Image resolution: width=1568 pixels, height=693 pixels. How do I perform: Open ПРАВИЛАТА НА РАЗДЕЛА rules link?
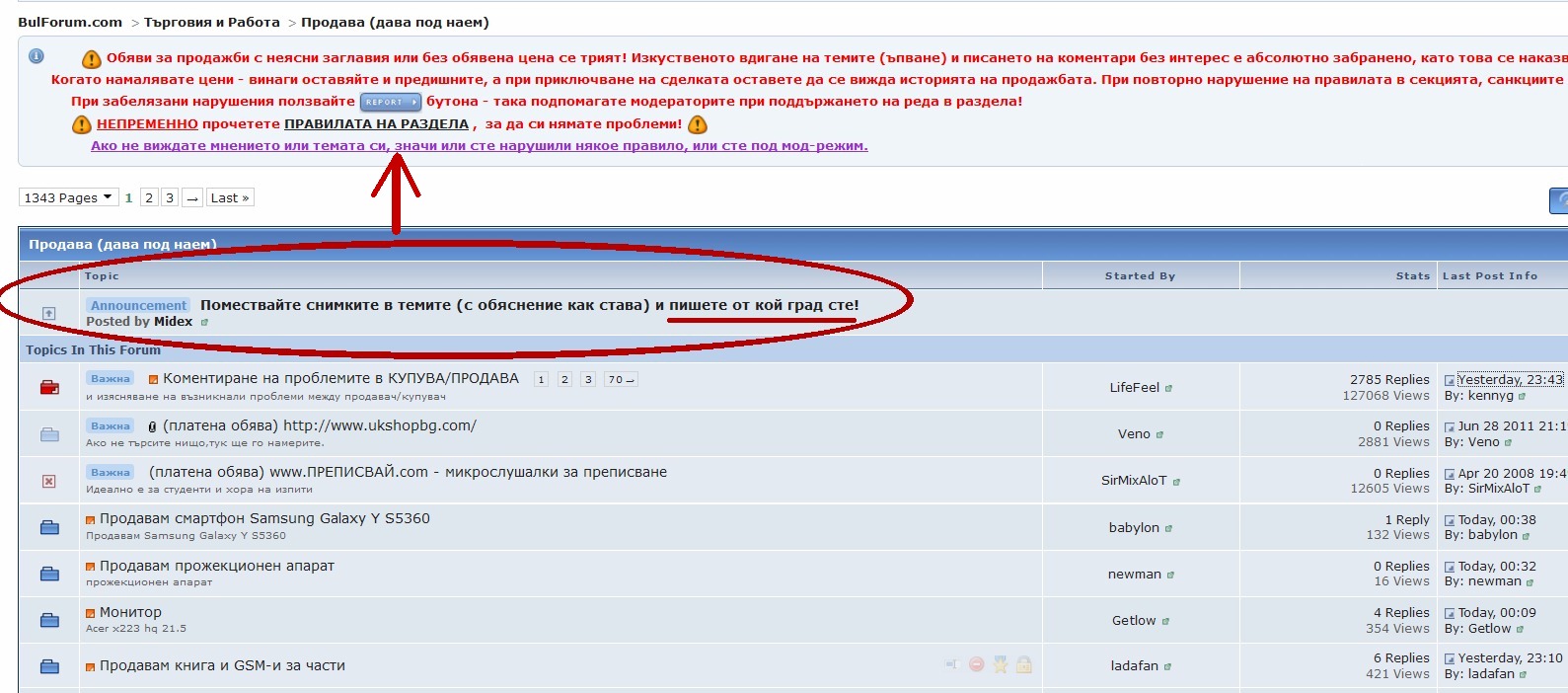376,124
